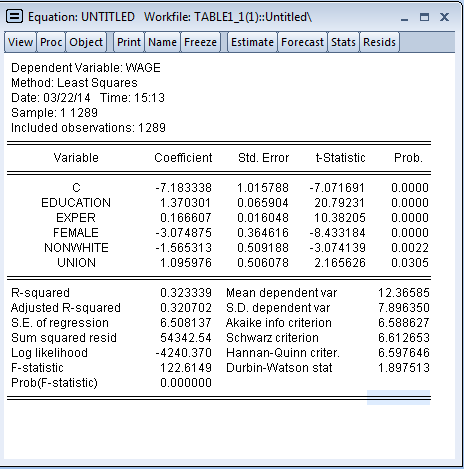Click the R-squared value 0.323339
Viewport: 464px width, 469px height.
coord(186,293)
